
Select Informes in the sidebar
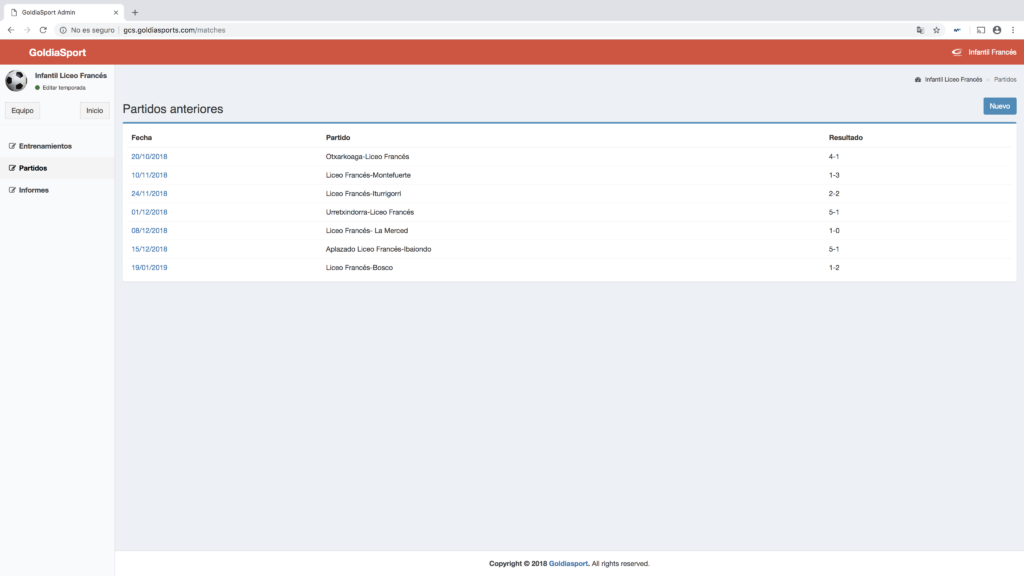tap(33, 190)
